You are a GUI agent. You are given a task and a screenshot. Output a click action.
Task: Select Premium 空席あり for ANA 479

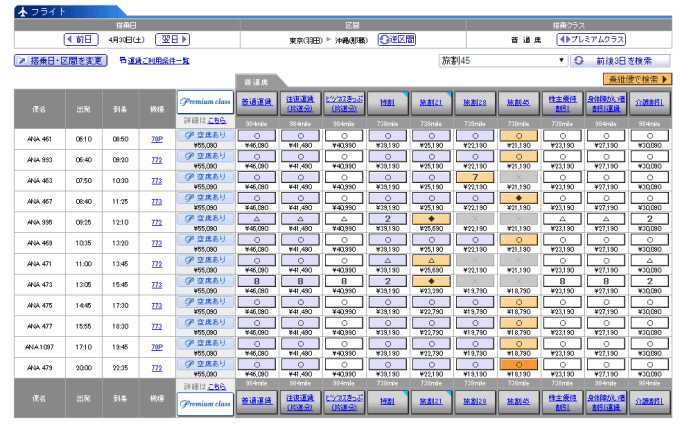click(205, 365)
